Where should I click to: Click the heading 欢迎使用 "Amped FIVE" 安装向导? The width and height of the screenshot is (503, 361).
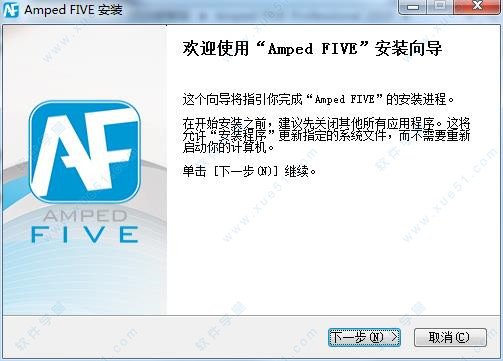pos(312,49)
